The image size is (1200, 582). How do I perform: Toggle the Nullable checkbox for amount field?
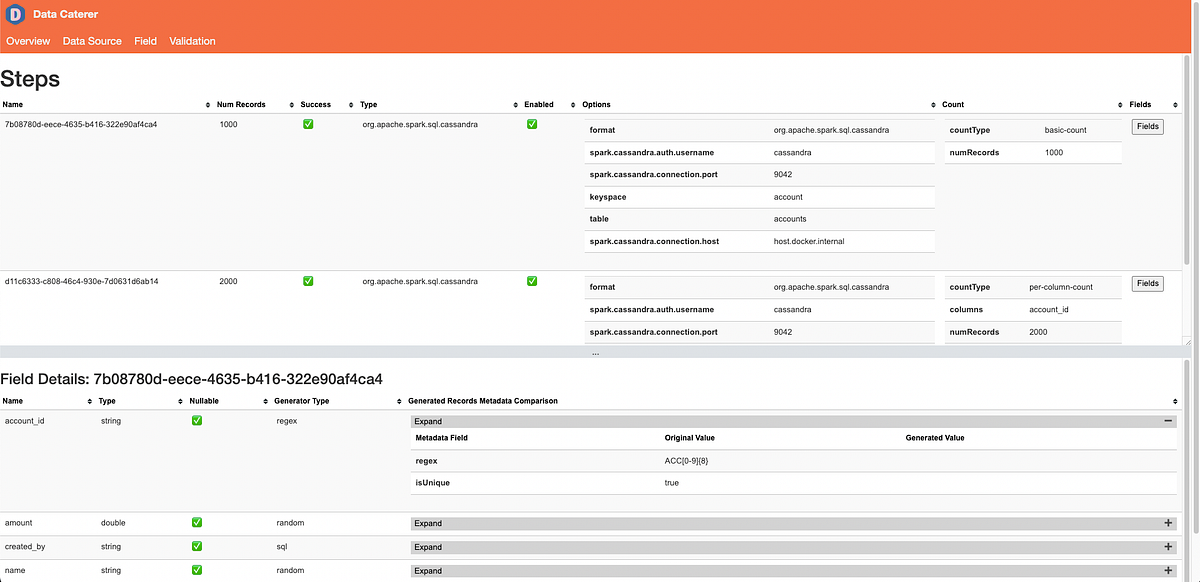[196, 522]
